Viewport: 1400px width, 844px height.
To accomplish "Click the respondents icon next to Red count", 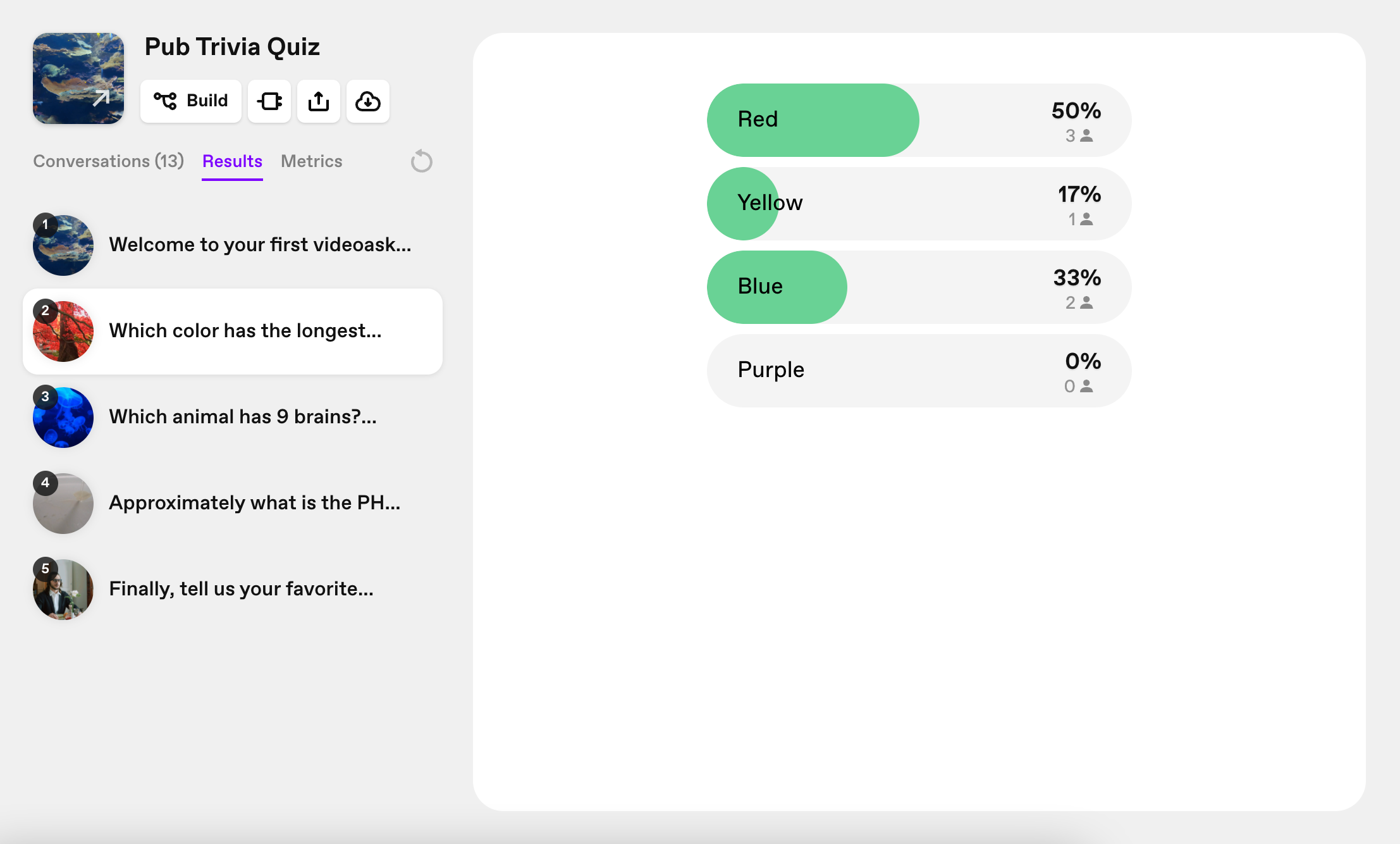I will coord(1087,135).
